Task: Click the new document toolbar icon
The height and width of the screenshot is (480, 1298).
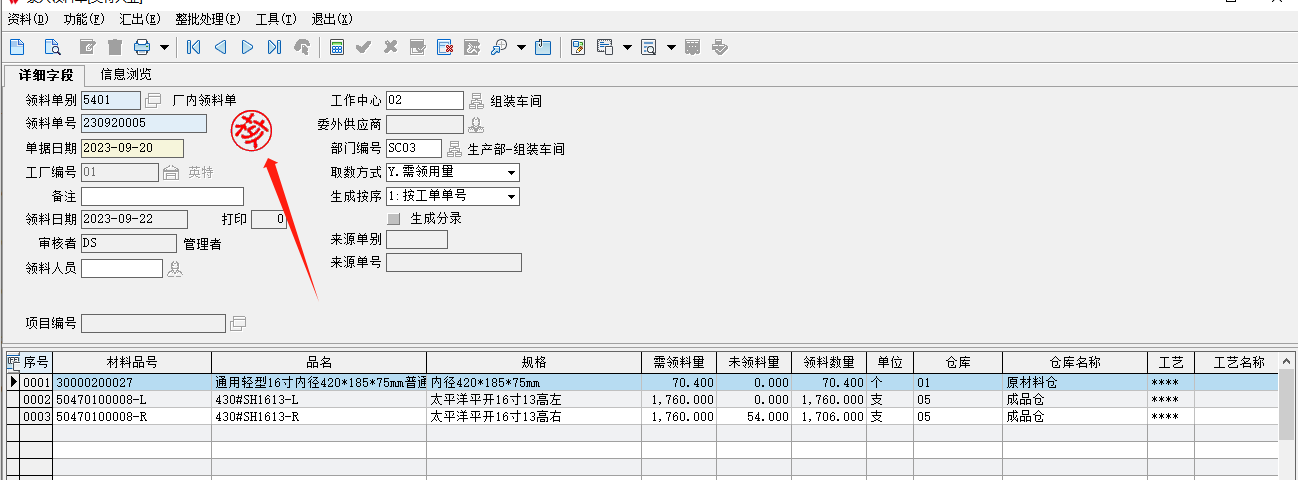Action: tap(17, 47)
